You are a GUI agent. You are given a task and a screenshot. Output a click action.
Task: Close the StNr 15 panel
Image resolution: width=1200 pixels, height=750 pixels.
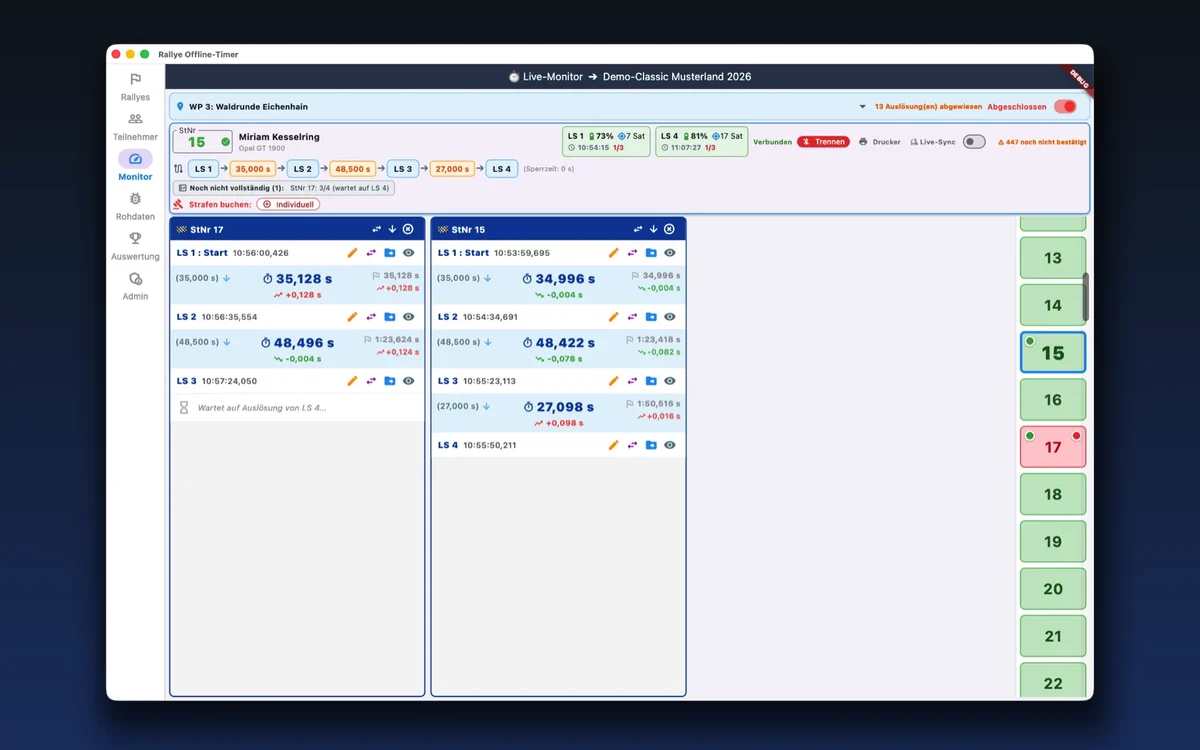(x=669, y=229)
